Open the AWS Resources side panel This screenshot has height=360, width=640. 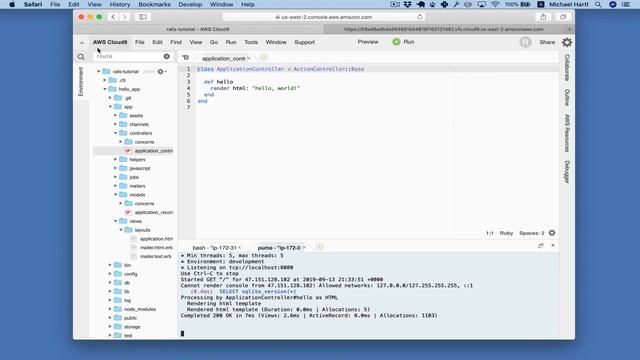coord(567,133)
